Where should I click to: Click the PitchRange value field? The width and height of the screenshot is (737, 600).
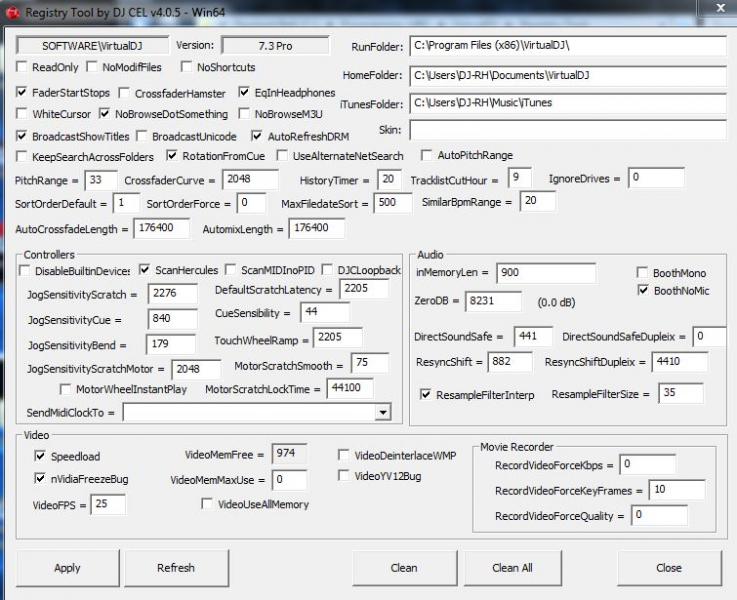[x=101, y=180]
